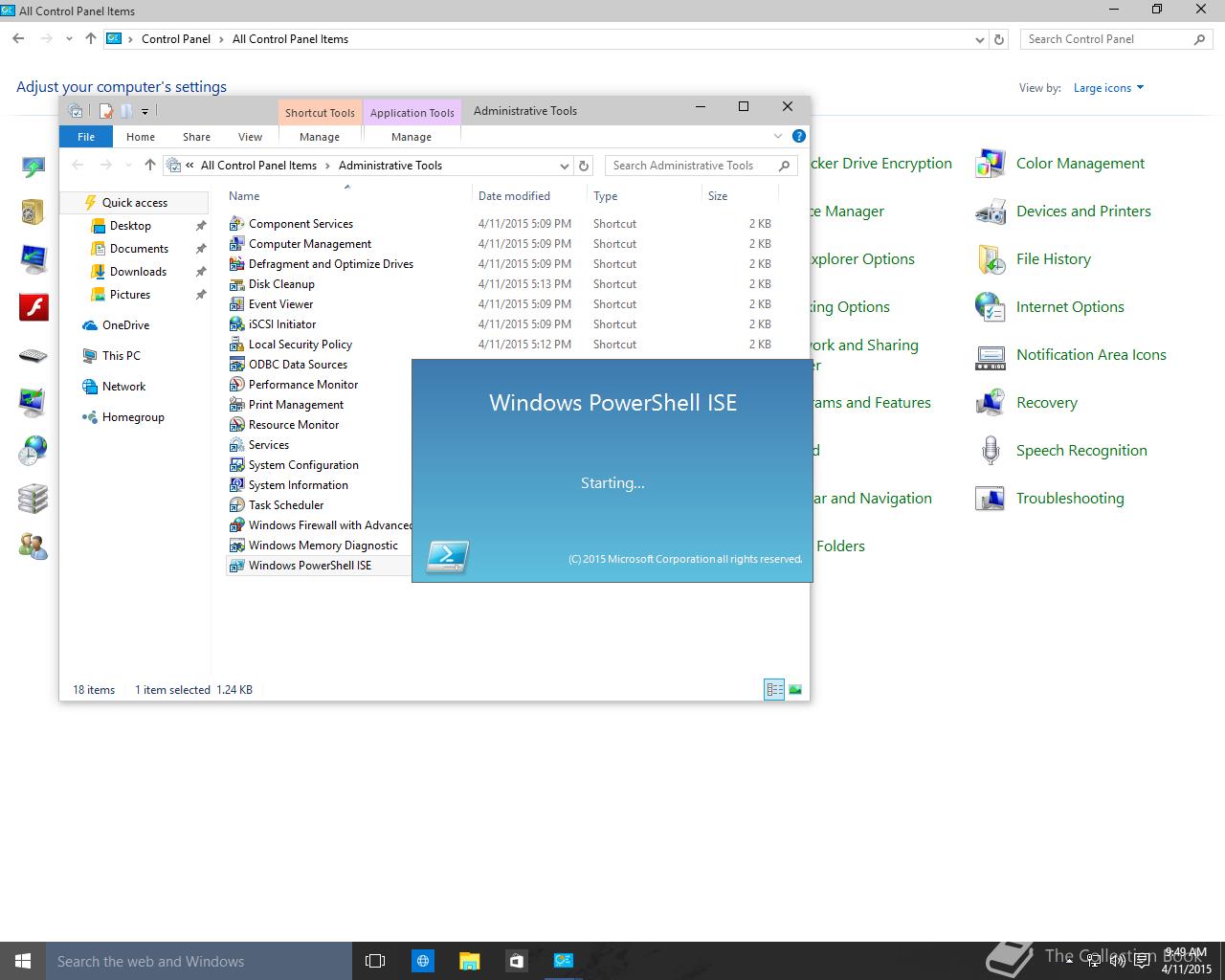Screen dimensions: 1225x980
Task: Open the Control Panel address bar history dropdown
Action: (979, 39)
